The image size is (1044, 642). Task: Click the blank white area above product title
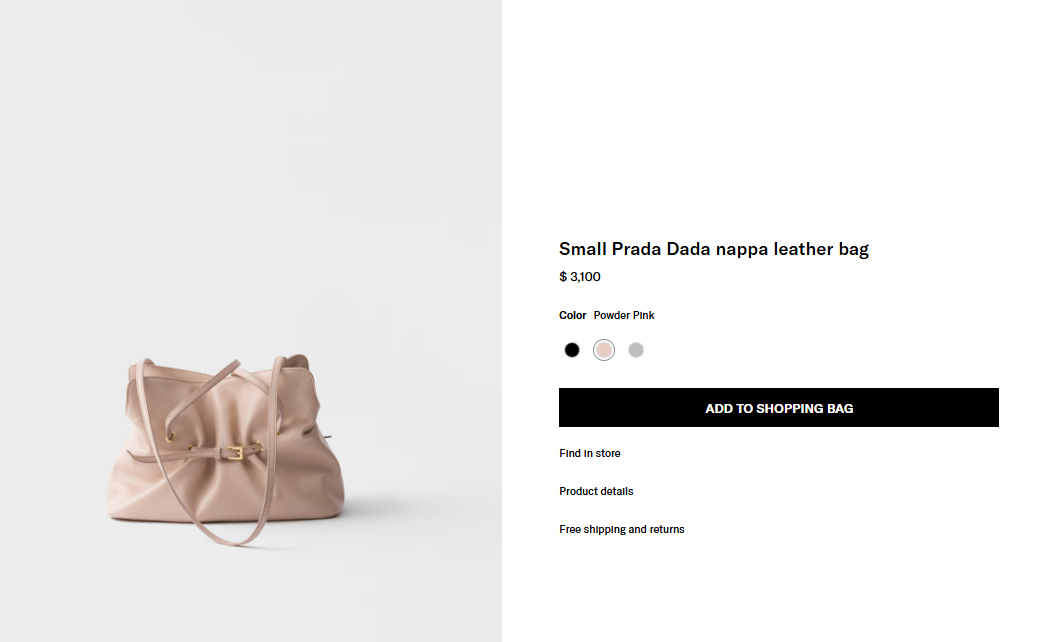pos(770,120)
